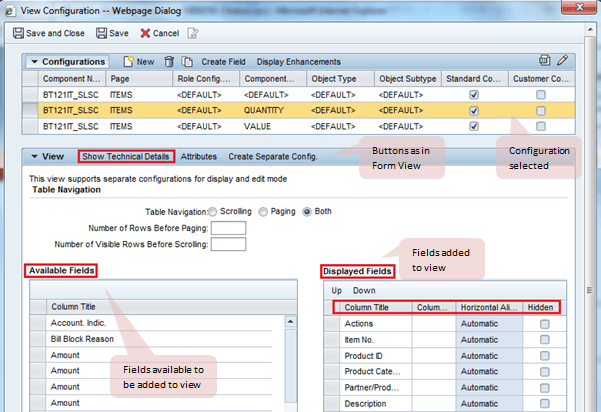The width and height of the screenshot is (601, 412).
Task: Click the Save and Close button
Action: click(50, 32)
